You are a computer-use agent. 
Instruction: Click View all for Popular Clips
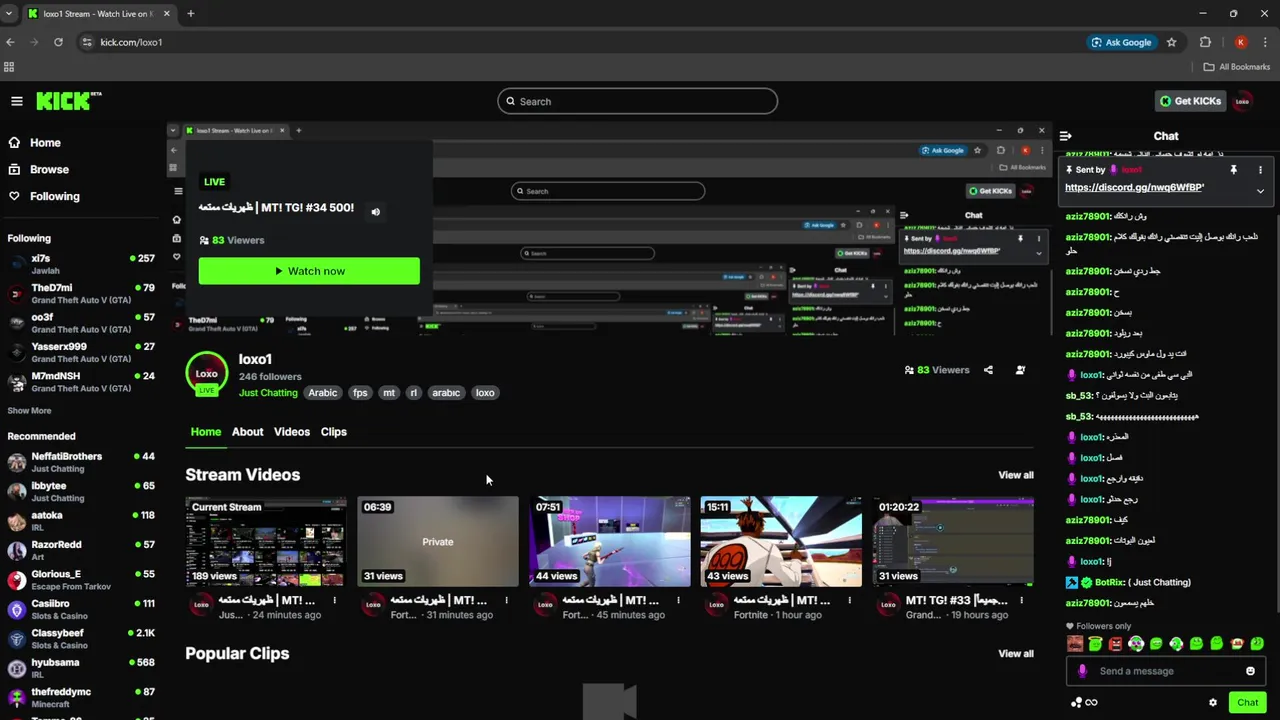1016,654
